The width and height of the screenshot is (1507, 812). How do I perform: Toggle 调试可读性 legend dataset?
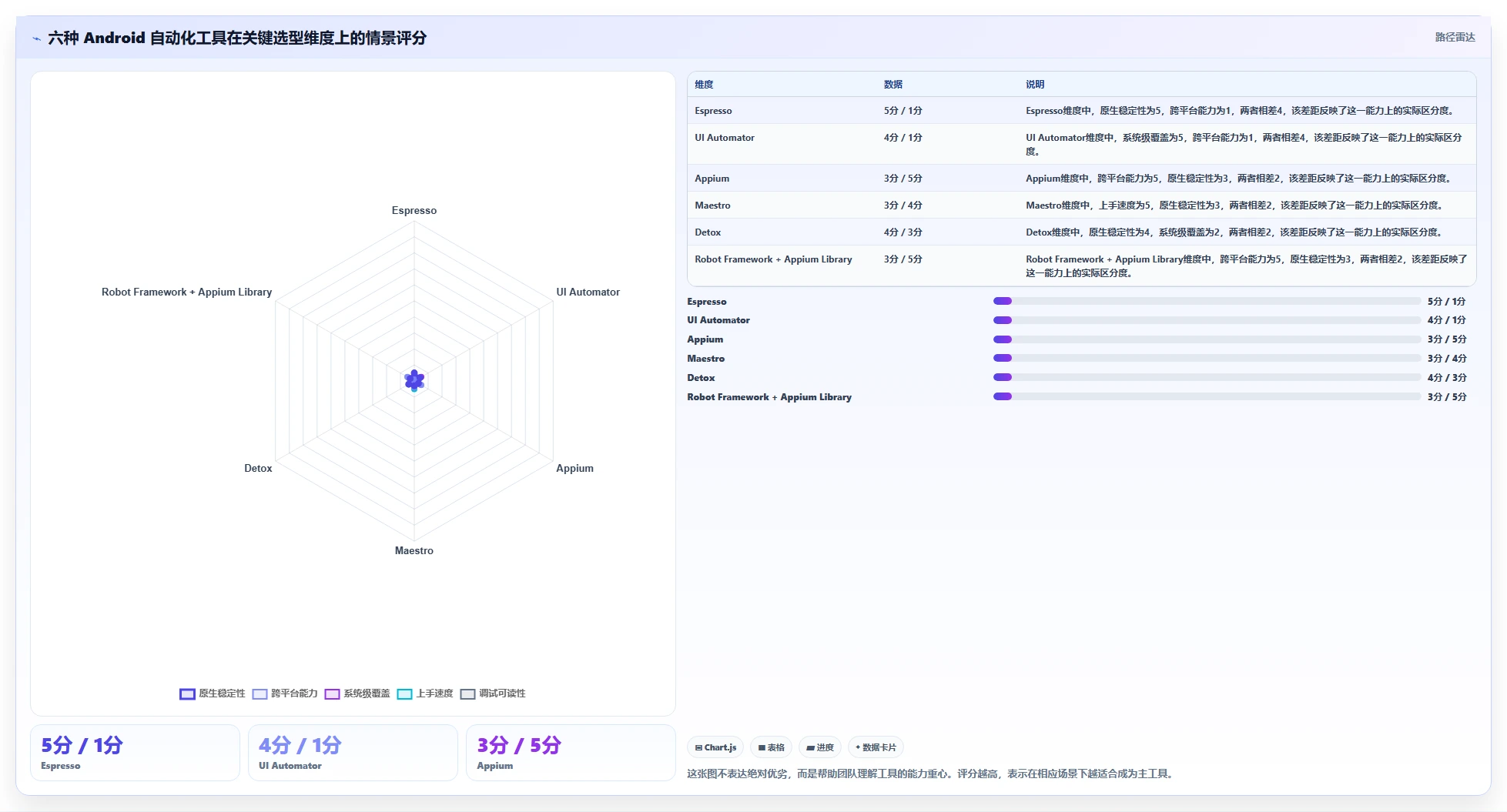[x=493, y=693]
